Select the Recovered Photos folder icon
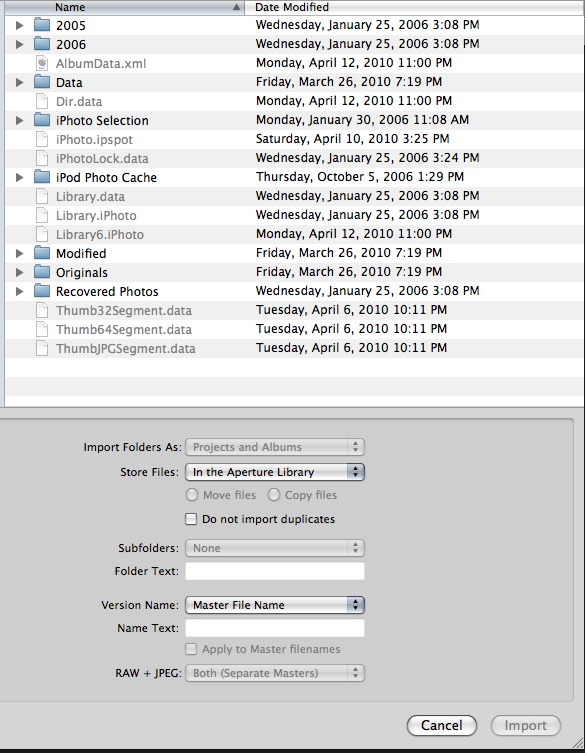The width and height of the screenshot is (585, 753). (x=42, y=291)
